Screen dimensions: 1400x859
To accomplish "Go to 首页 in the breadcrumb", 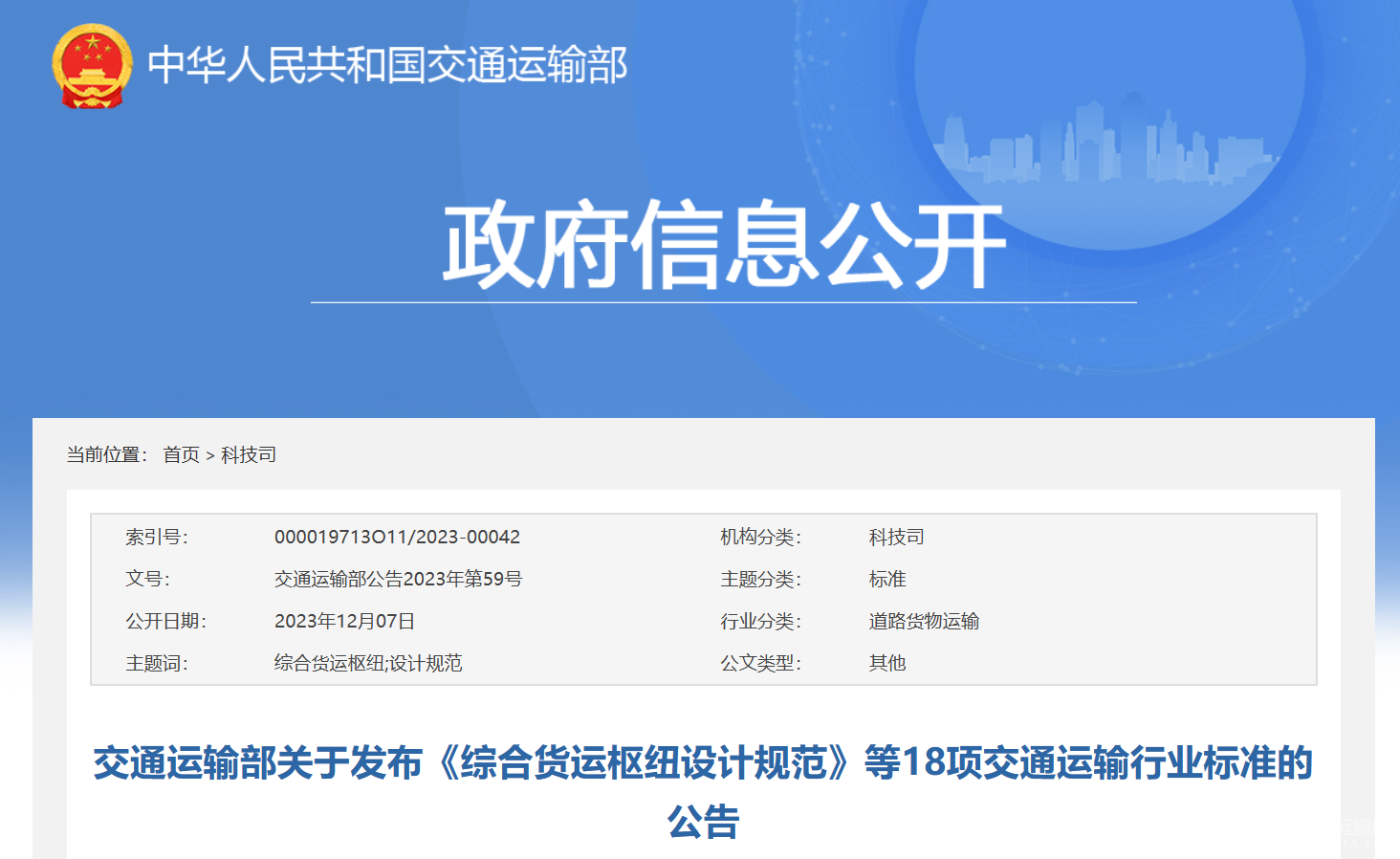I will tap(182, 454).
